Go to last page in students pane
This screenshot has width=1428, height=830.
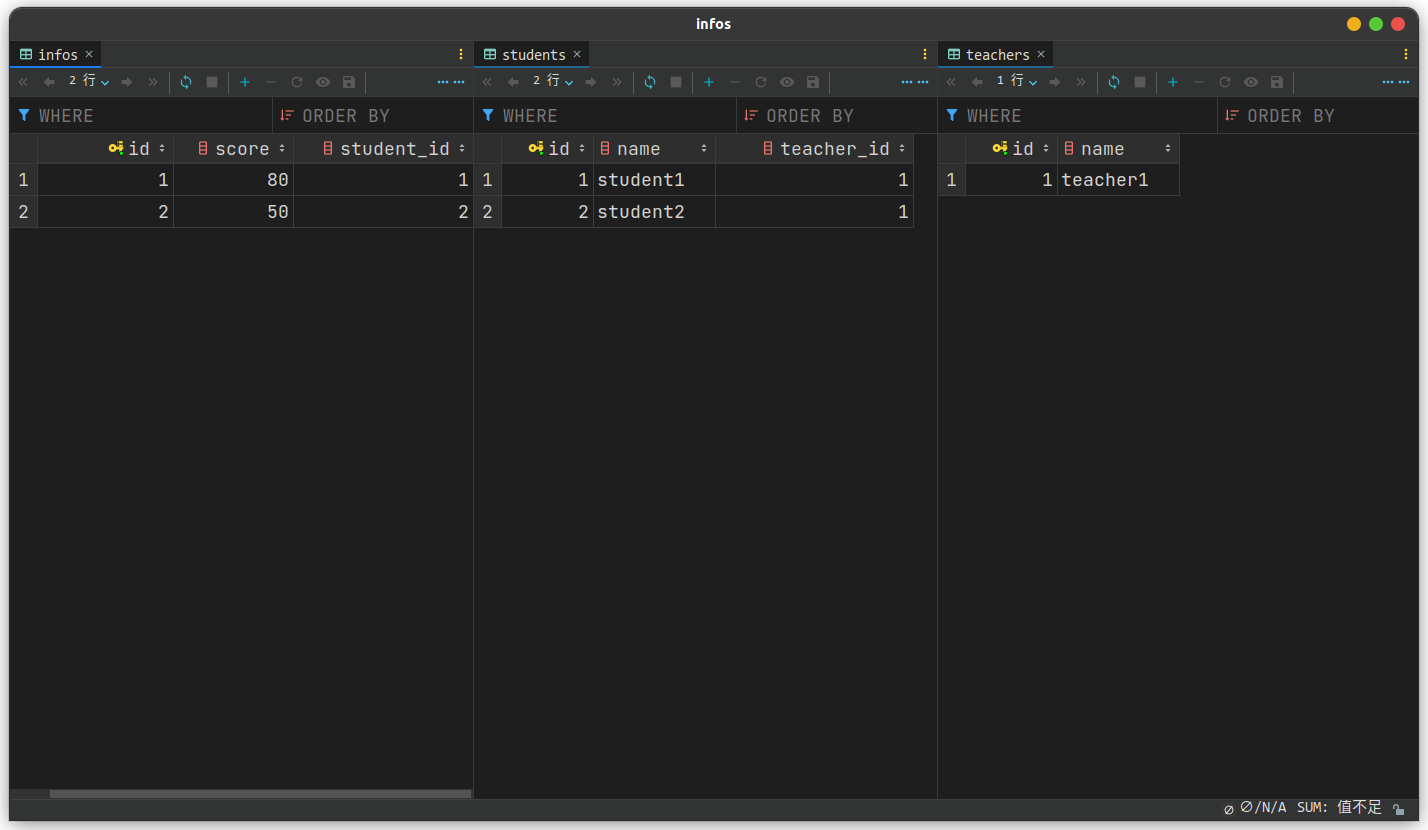[617, 82]
